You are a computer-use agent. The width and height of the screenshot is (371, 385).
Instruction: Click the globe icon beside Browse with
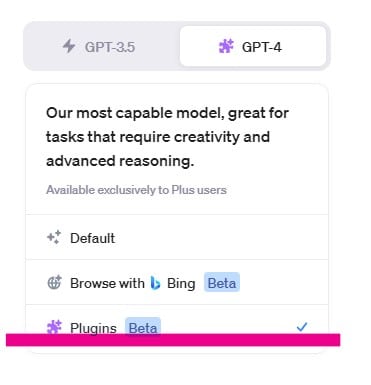54,282
